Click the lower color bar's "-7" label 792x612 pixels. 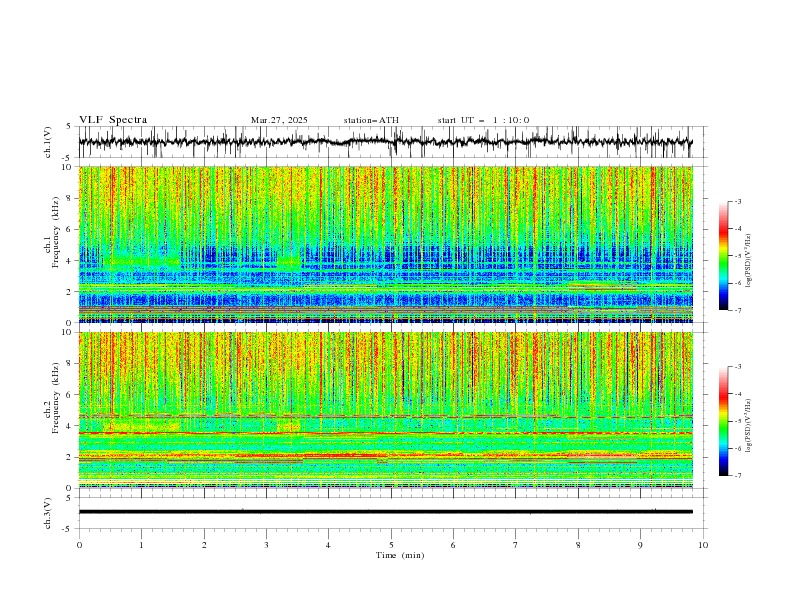click(x=737, y=476)
